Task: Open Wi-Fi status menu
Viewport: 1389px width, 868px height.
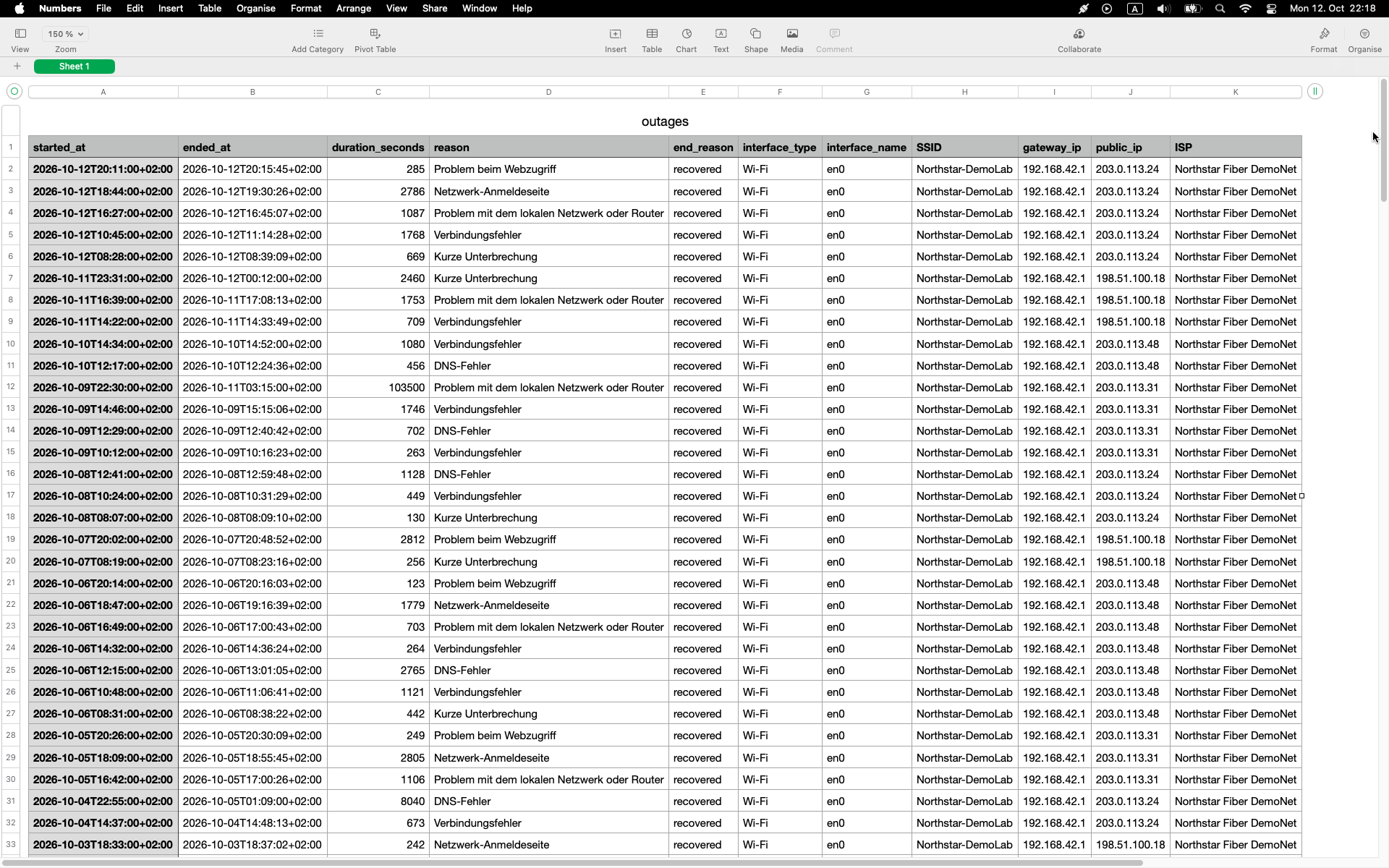Action: pyautogui.click(x=1245, y=9)
